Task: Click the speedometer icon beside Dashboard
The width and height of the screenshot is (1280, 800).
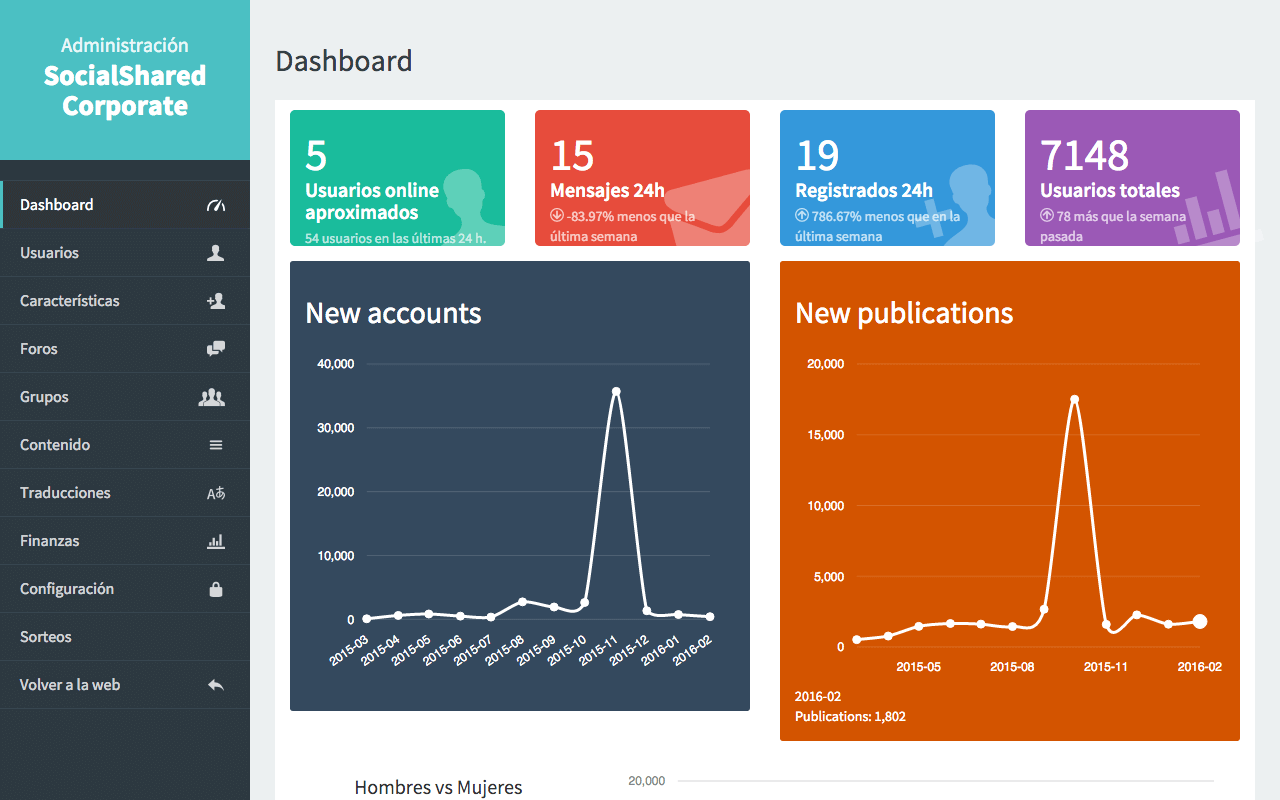Action: tap(216, 205)
